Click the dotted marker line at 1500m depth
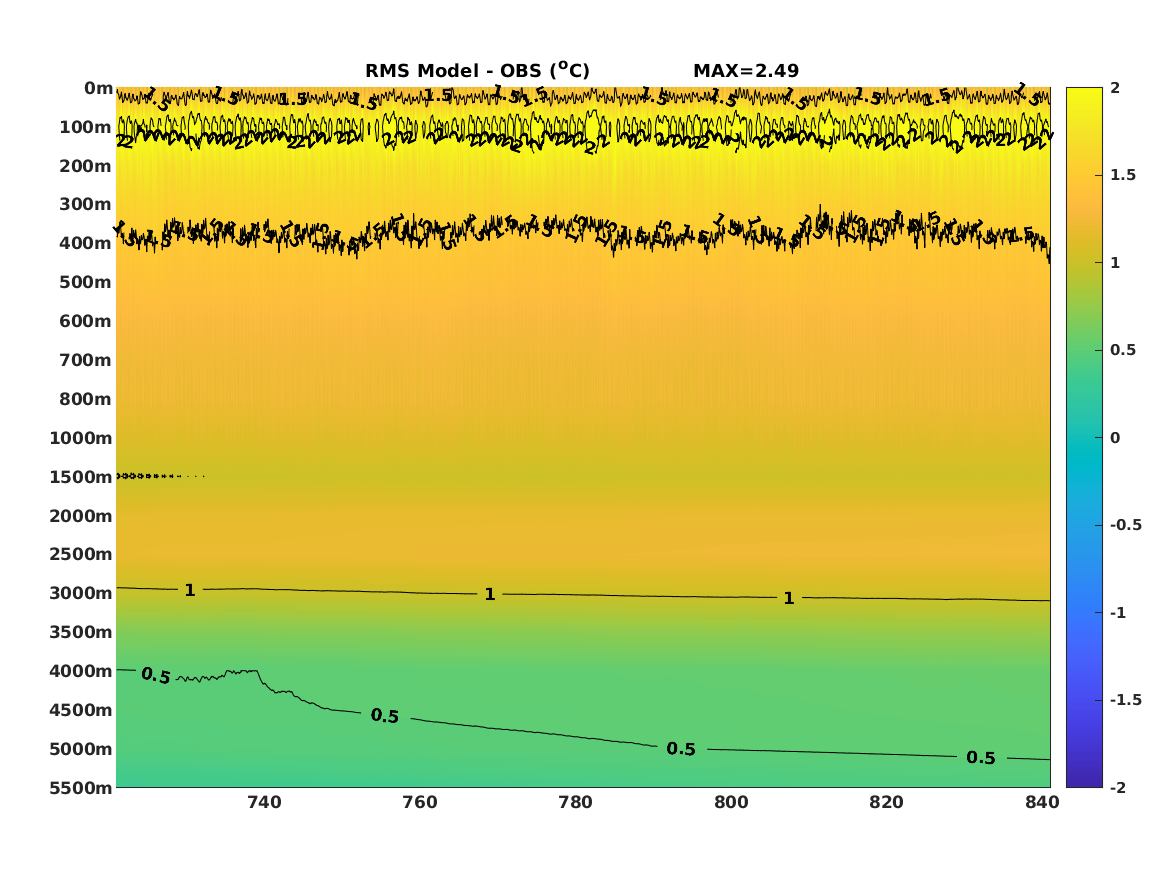 [x=160, y=476]
